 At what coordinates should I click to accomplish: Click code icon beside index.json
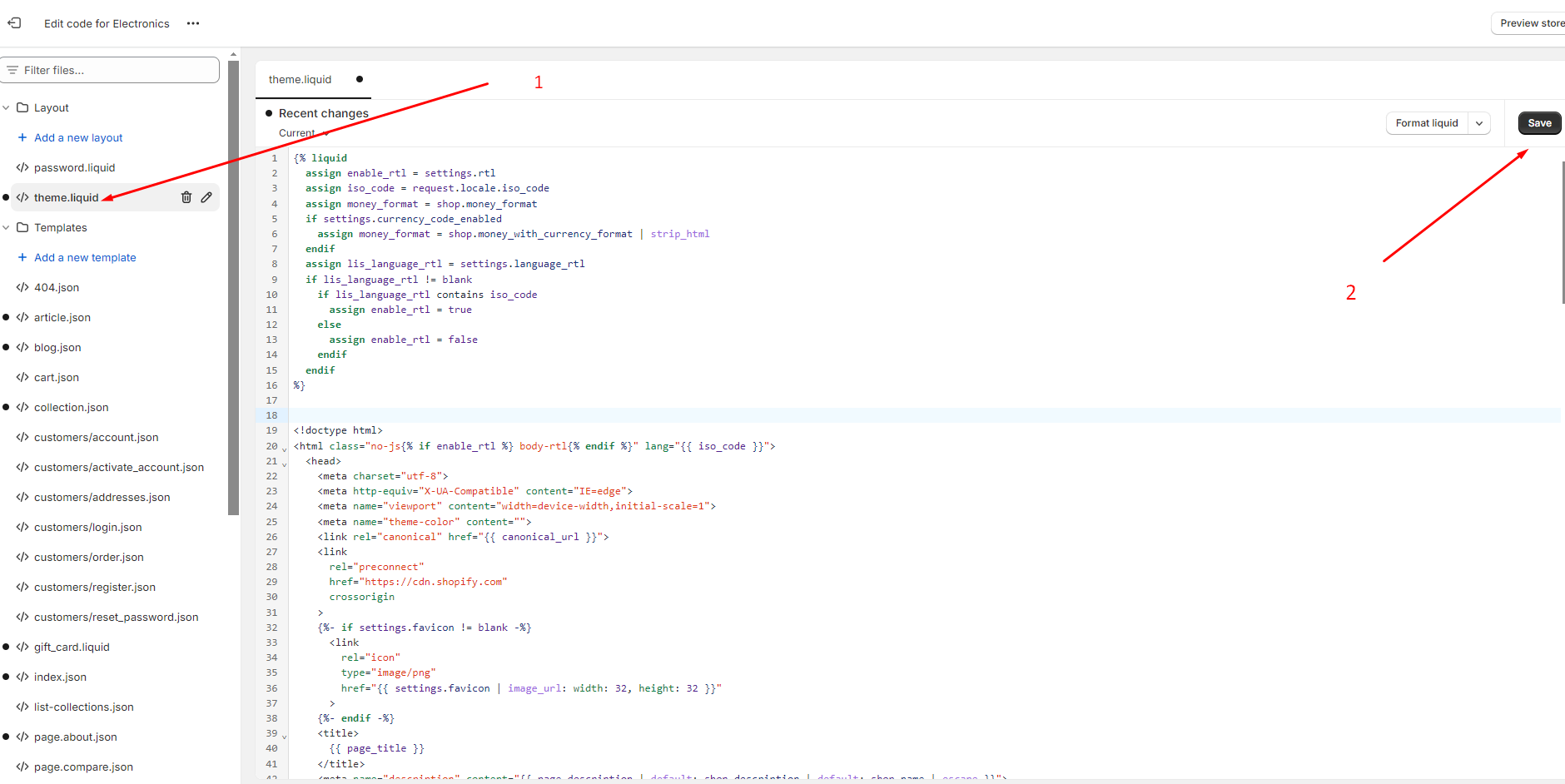pos(22,677)
